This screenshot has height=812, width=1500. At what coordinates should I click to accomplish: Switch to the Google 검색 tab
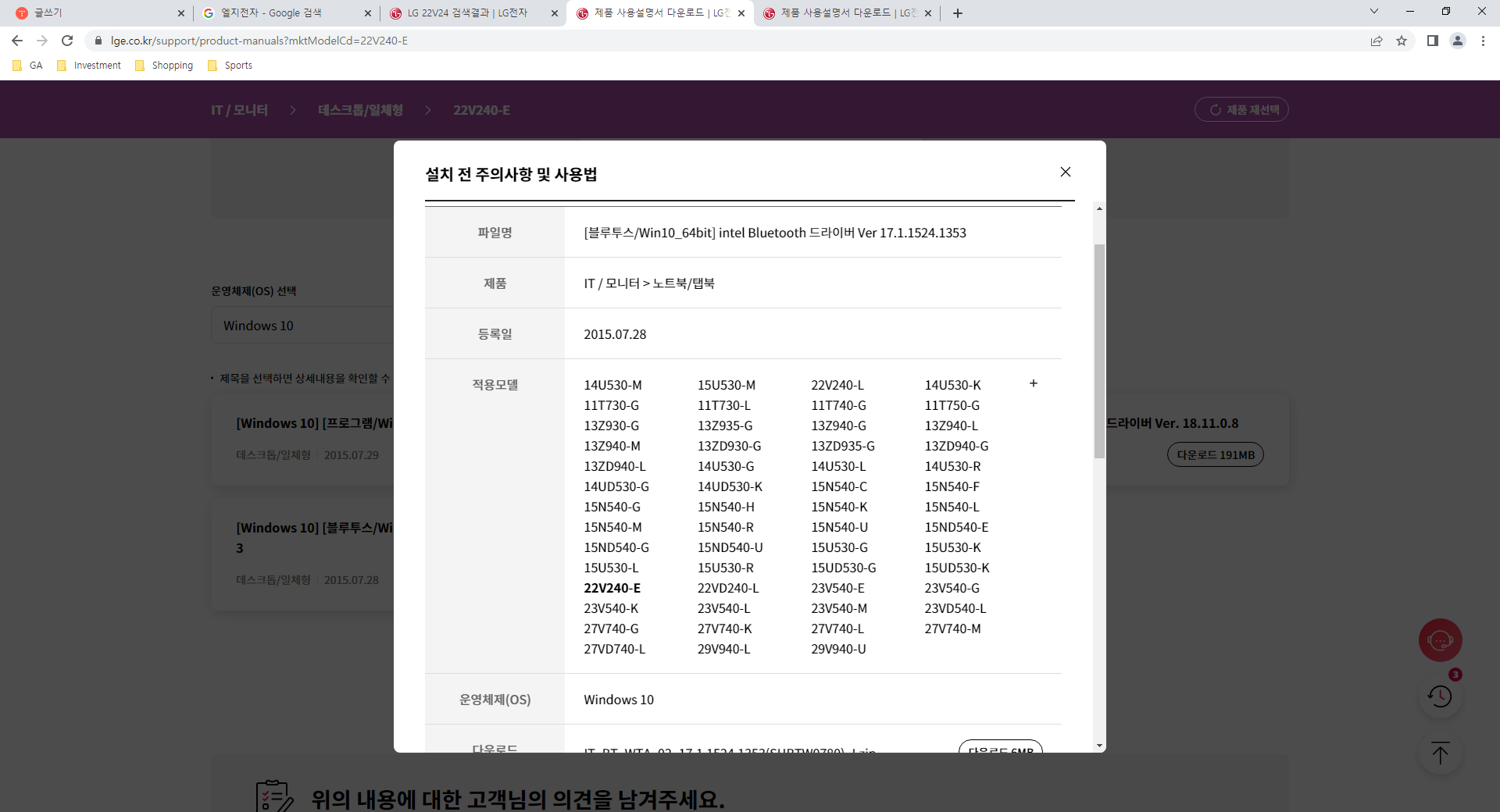pyautogui.click(x=281, y=13)
